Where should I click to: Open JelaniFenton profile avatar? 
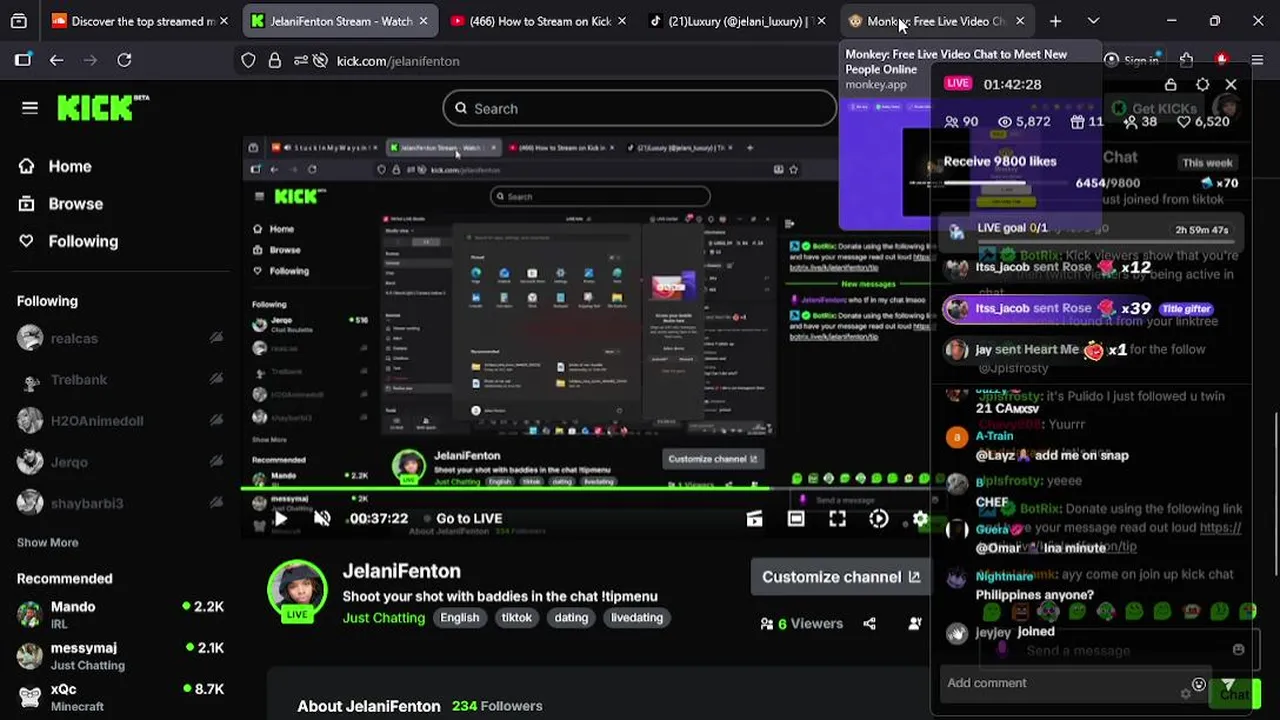297,590
